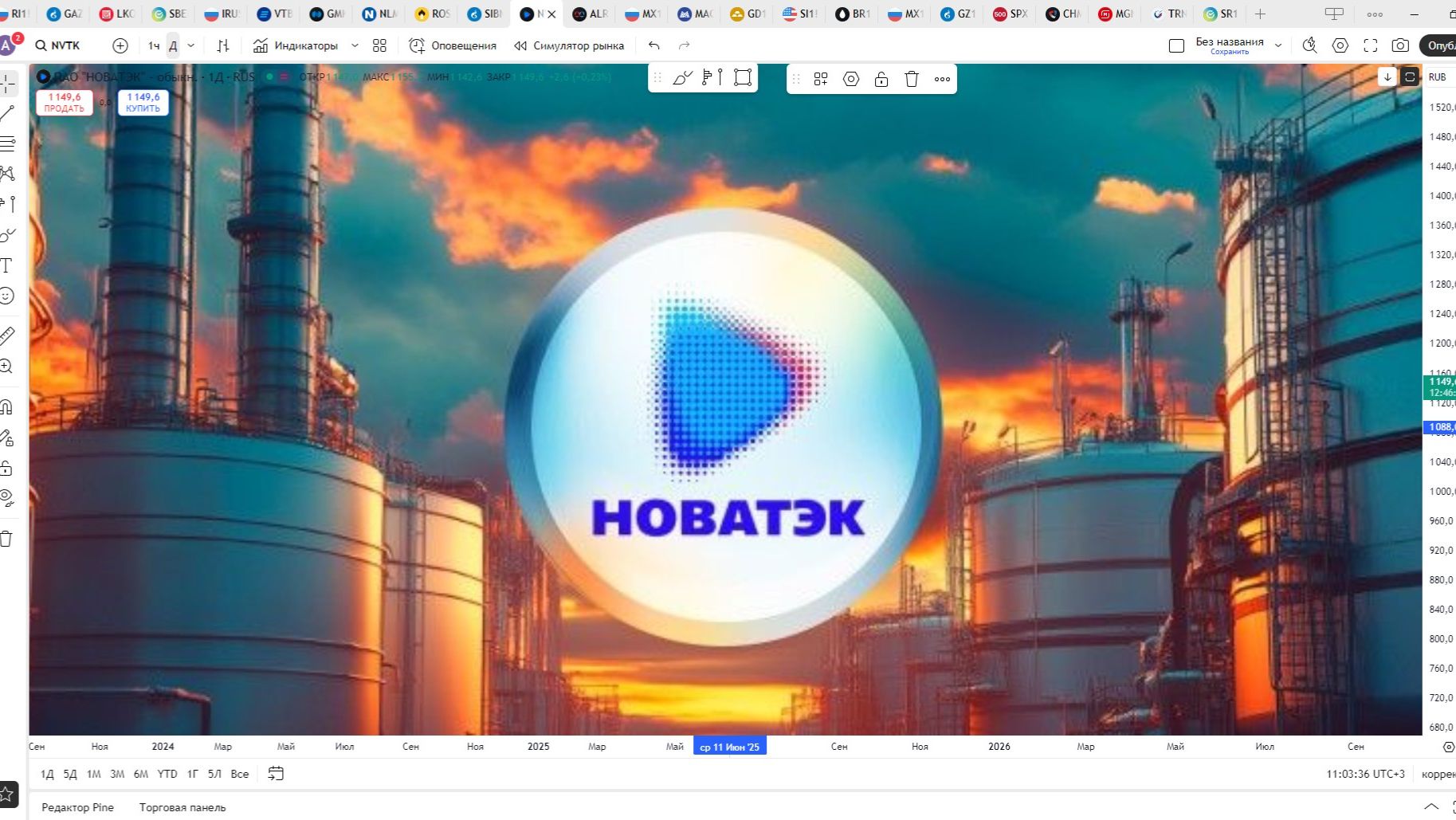Open the Торговая панель tab

click(x=182, y=807)
